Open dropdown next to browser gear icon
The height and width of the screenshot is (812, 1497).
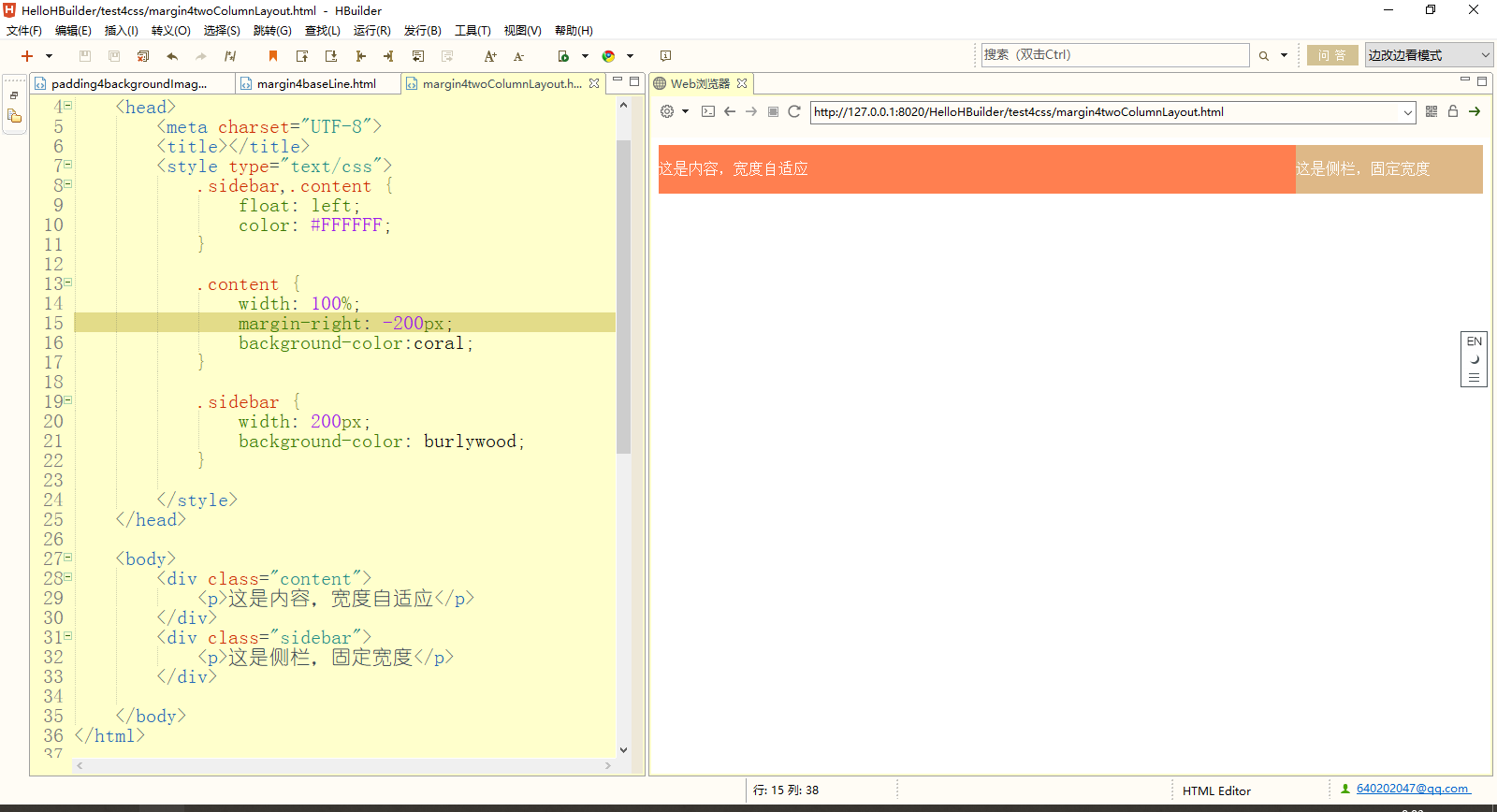[x=686, y=111]
